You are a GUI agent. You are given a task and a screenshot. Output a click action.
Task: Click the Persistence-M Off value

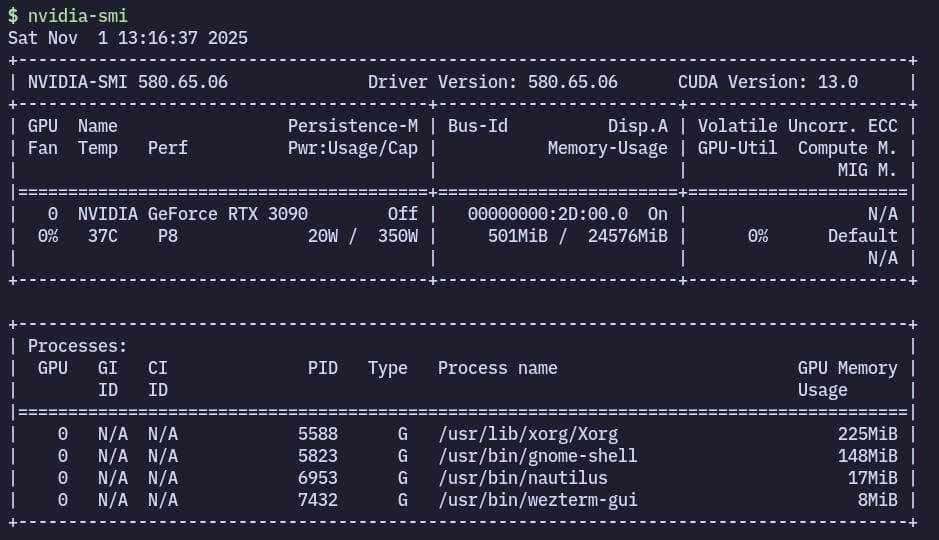point(402,214)
